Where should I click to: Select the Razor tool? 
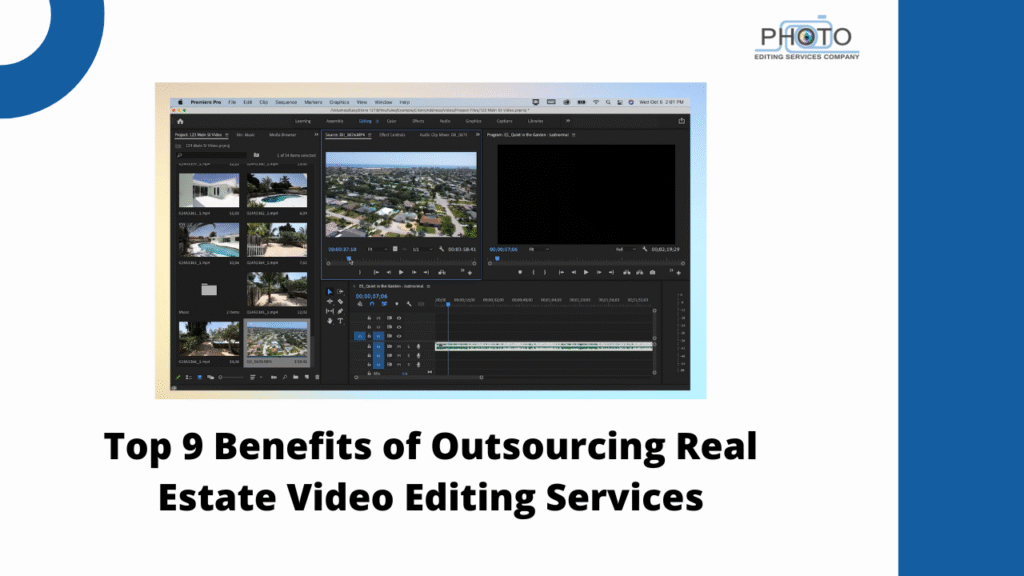(x=340, y=302)
